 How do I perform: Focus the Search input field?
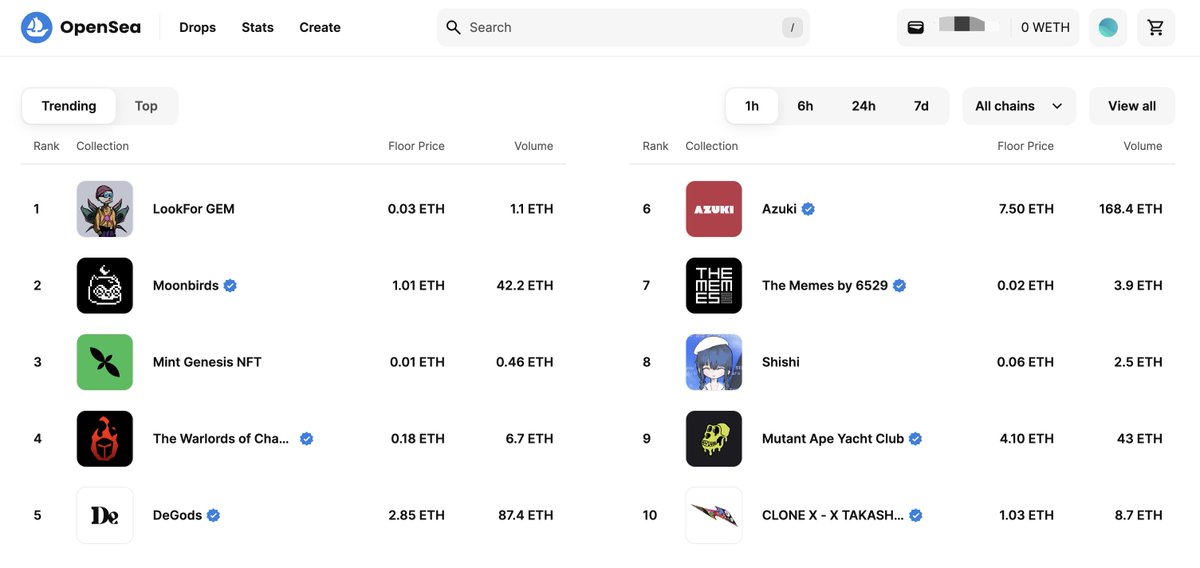(623, 28)
